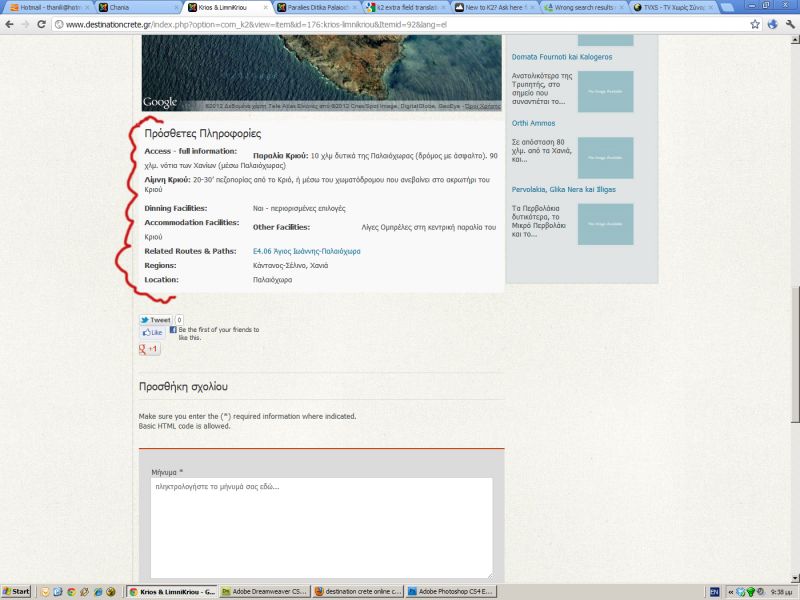
Task: Open Adobe Dreamweaver CS from the taskbar
Action: pyautogui.click(x=264, y=591)
